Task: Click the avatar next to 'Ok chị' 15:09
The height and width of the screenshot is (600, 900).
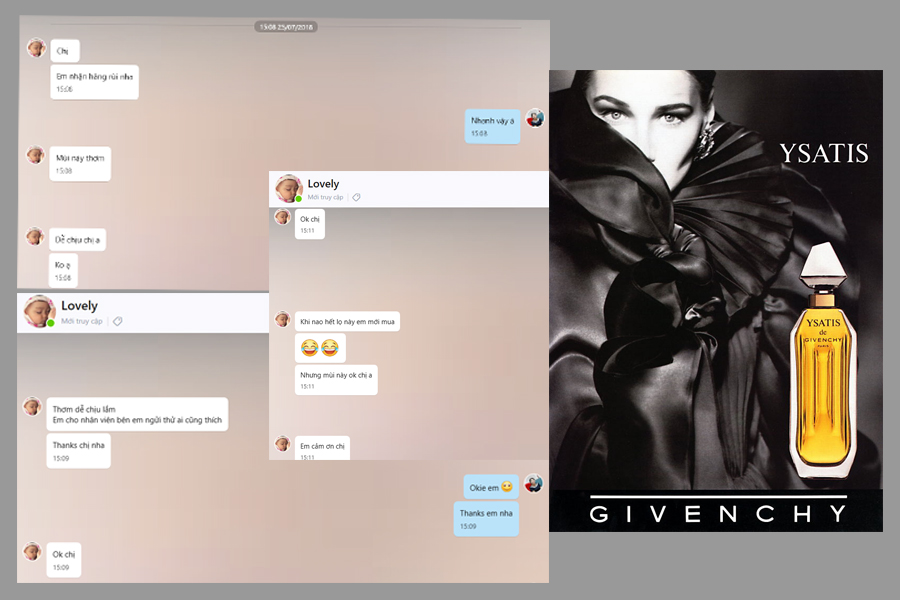Action: click(32, 551)
